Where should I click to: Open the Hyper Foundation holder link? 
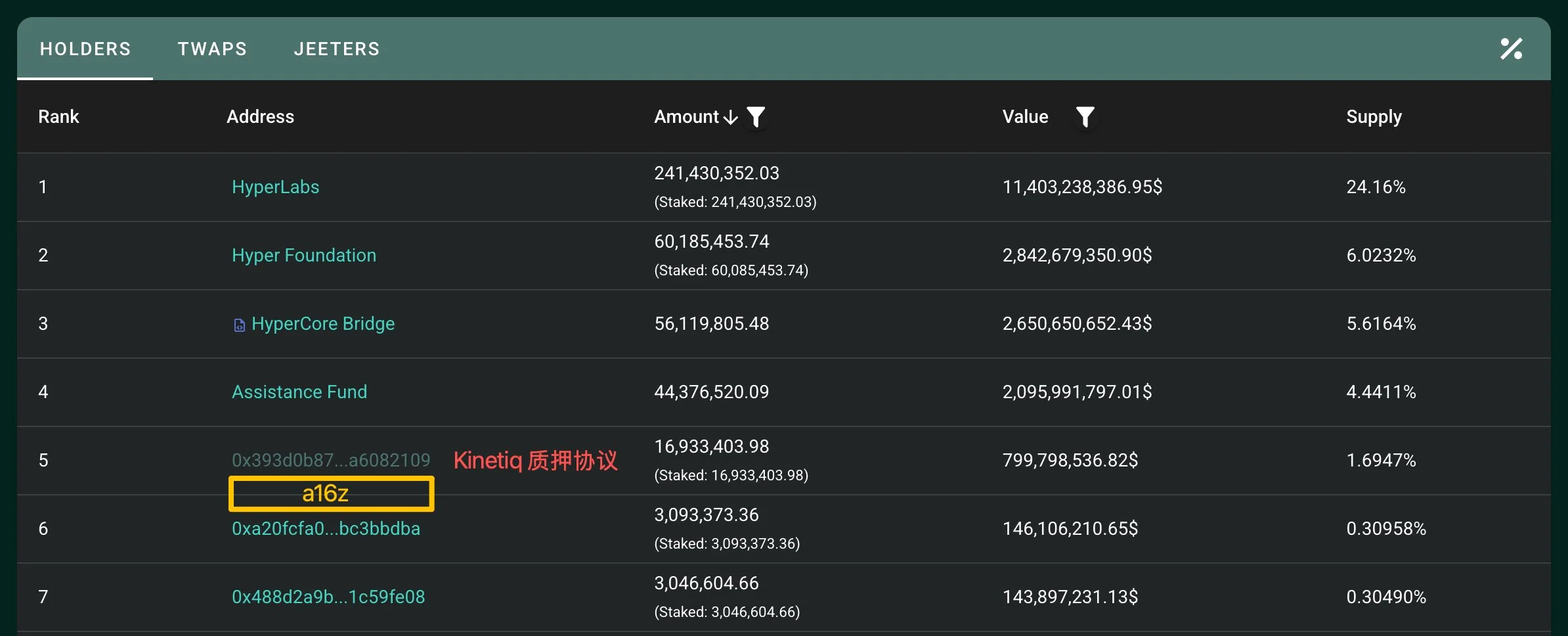(x=304, y=256)
